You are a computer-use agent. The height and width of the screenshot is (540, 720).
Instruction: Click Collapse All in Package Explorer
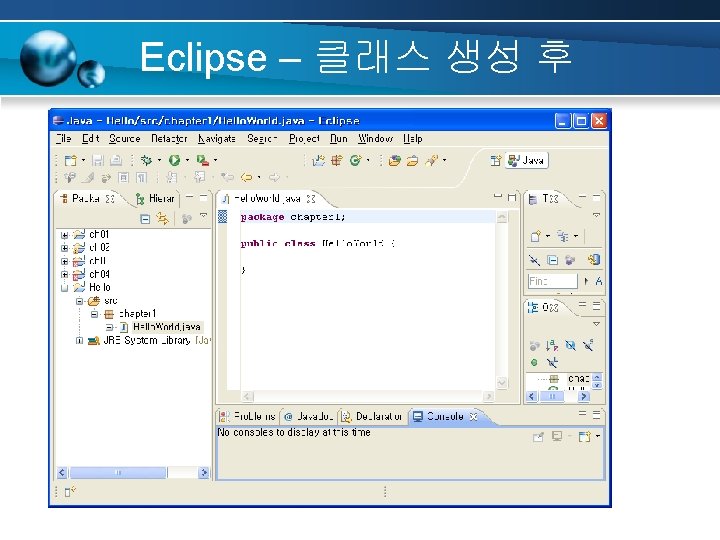point(145,219)
